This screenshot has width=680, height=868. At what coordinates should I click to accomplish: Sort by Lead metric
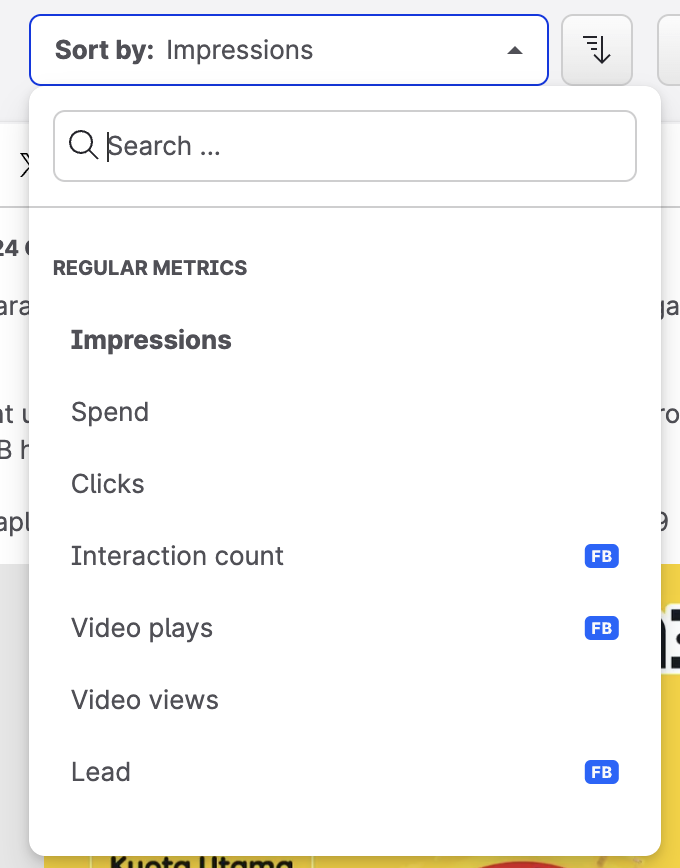click(101, 772)
